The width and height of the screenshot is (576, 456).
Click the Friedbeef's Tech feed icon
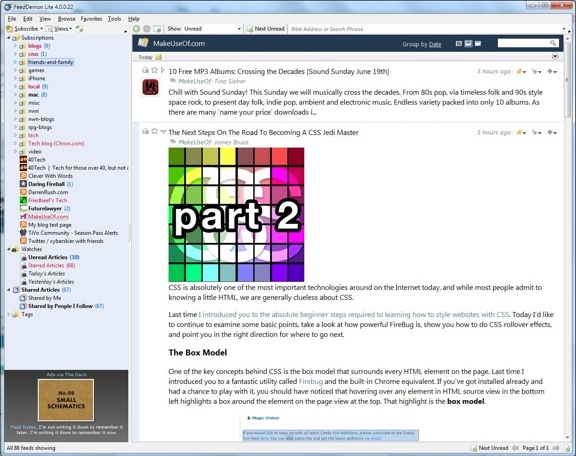[x=23, y=200]
